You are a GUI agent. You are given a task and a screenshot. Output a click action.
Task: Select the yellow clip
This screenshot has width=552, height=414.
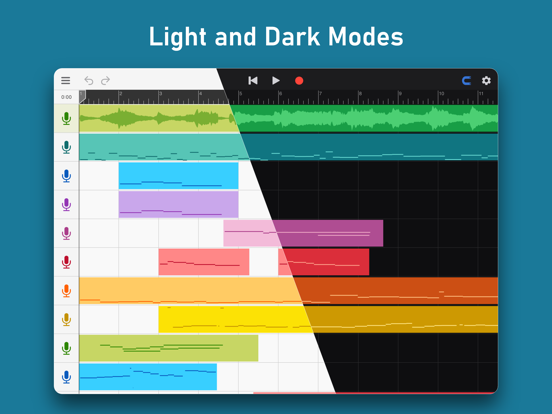coord(328,319)
